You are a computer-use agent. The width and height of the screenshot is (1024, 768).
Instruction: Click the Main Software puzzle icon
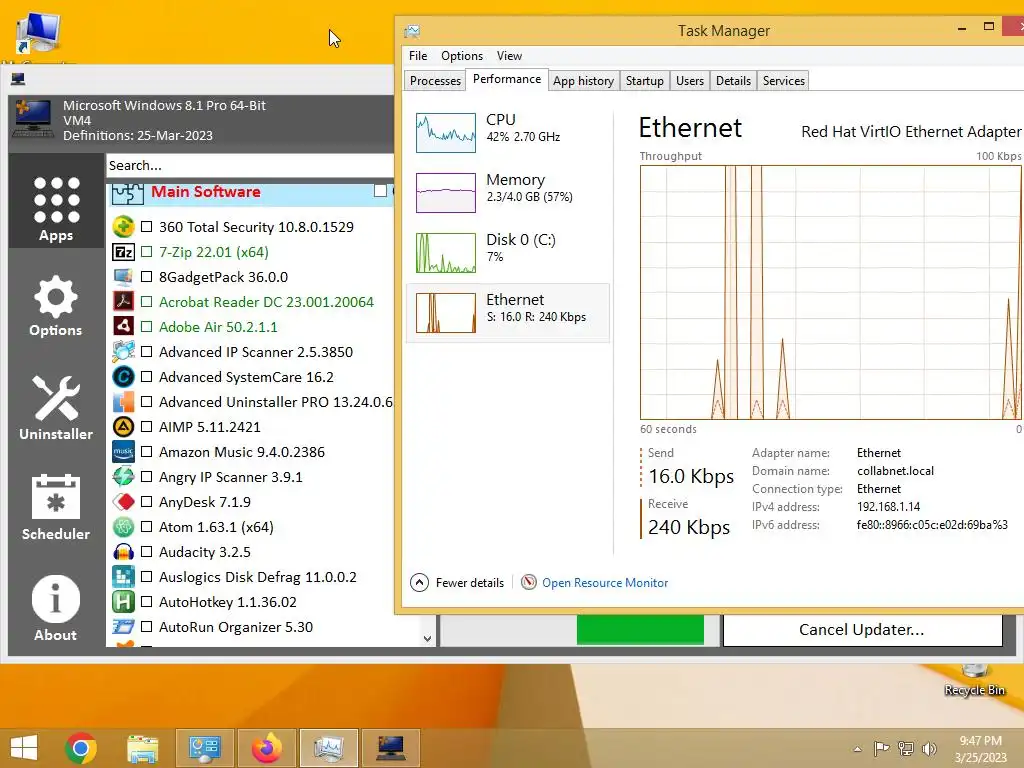pos(127,193)
